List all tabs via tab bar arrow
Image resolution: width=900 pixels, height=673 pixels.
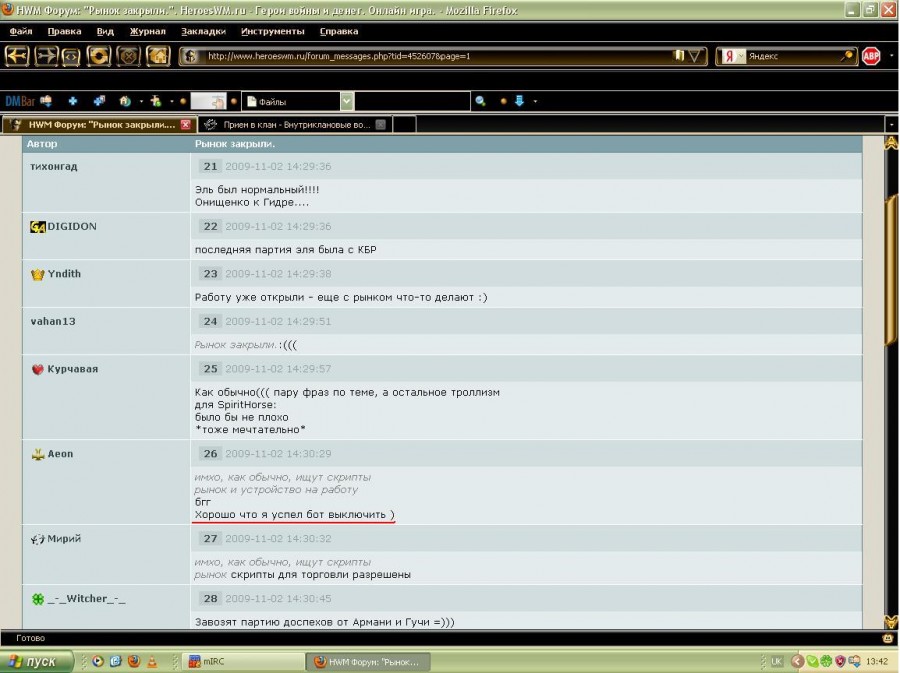click(x=890, y=125)
